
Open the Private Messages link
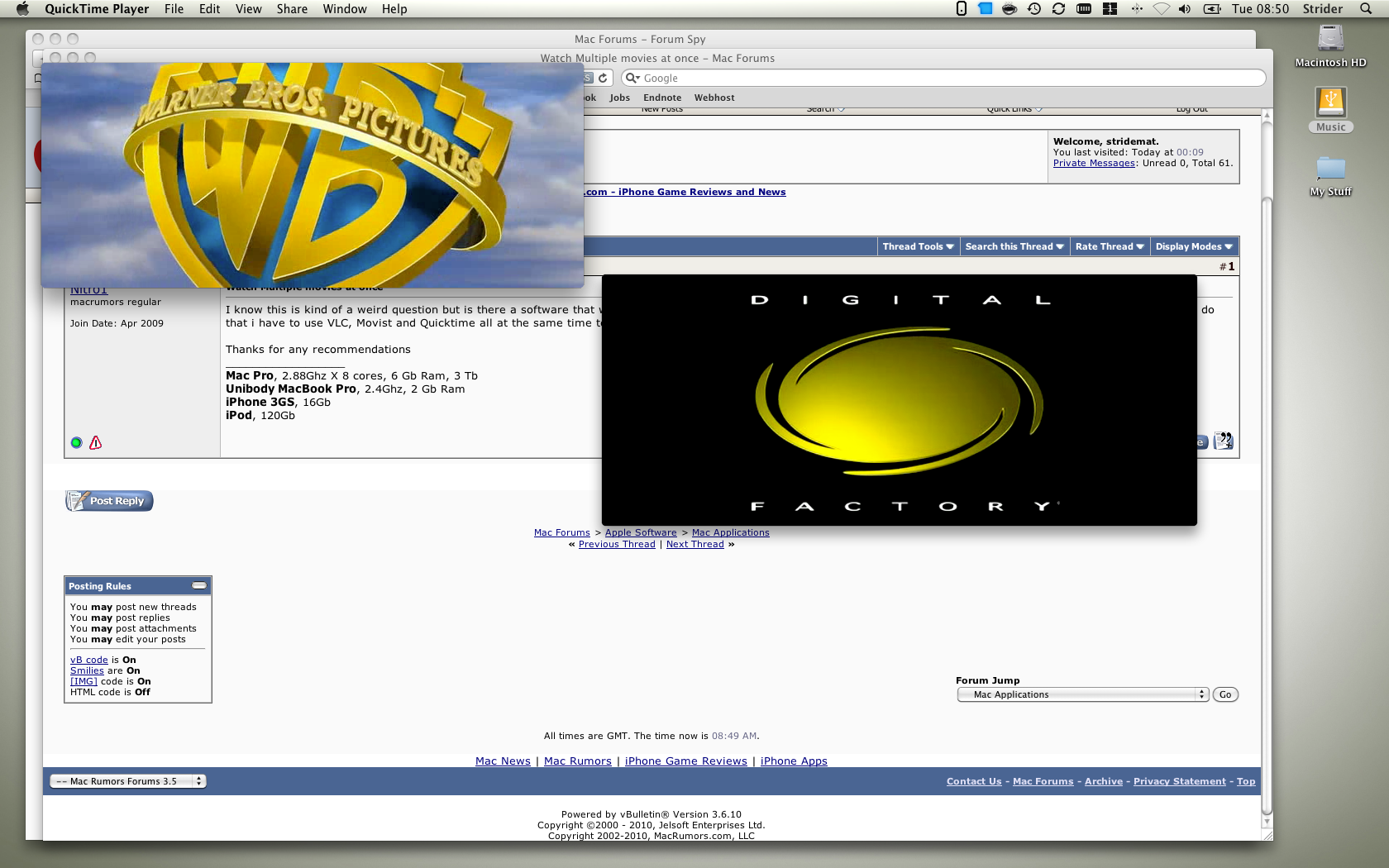coord(1094,164)
